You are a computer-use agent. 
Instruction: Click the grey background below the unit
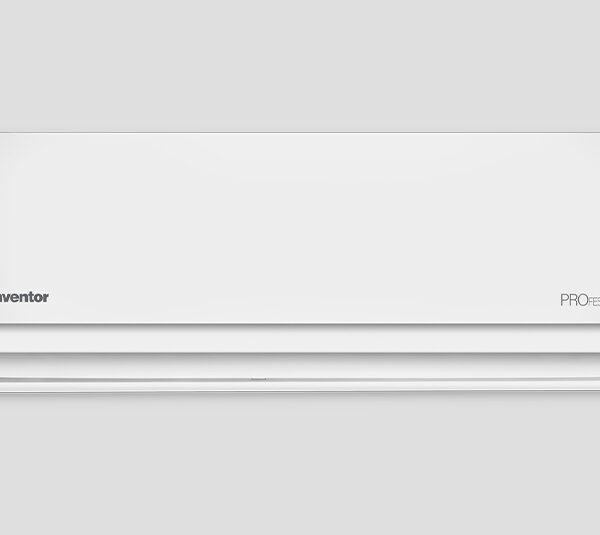(x=300, y=464)
